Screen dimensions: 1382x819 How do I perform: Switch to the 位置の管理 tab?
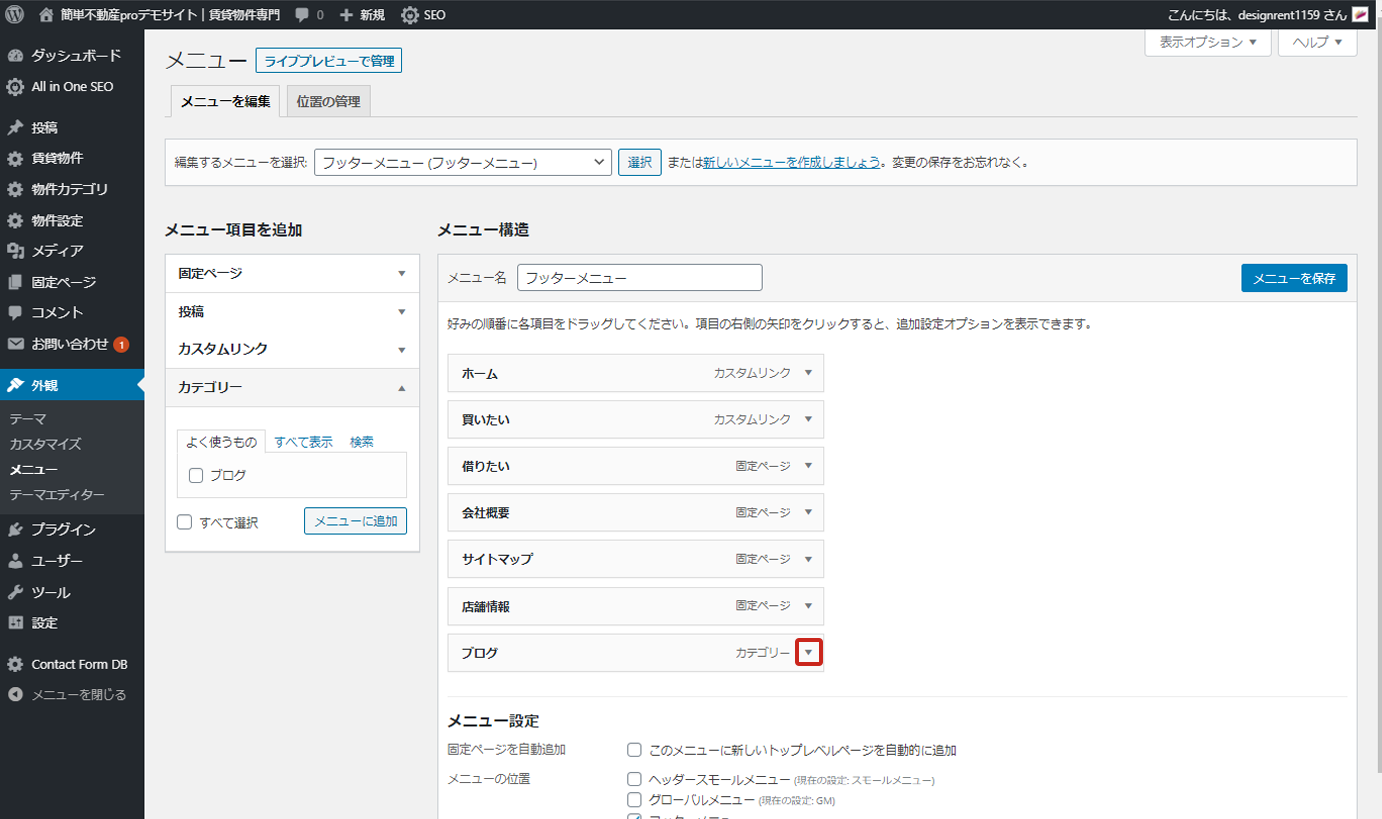328,102
